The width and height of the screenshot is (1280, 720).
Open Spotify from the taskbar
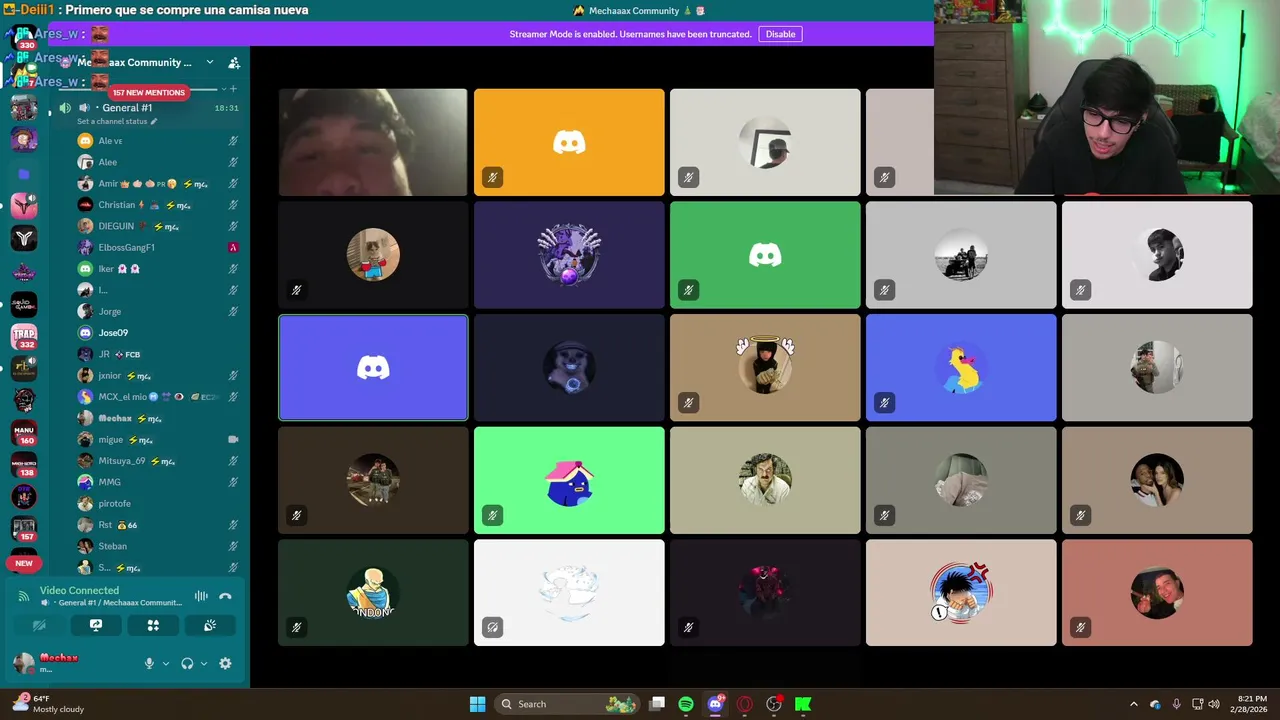tap(686, 704)
